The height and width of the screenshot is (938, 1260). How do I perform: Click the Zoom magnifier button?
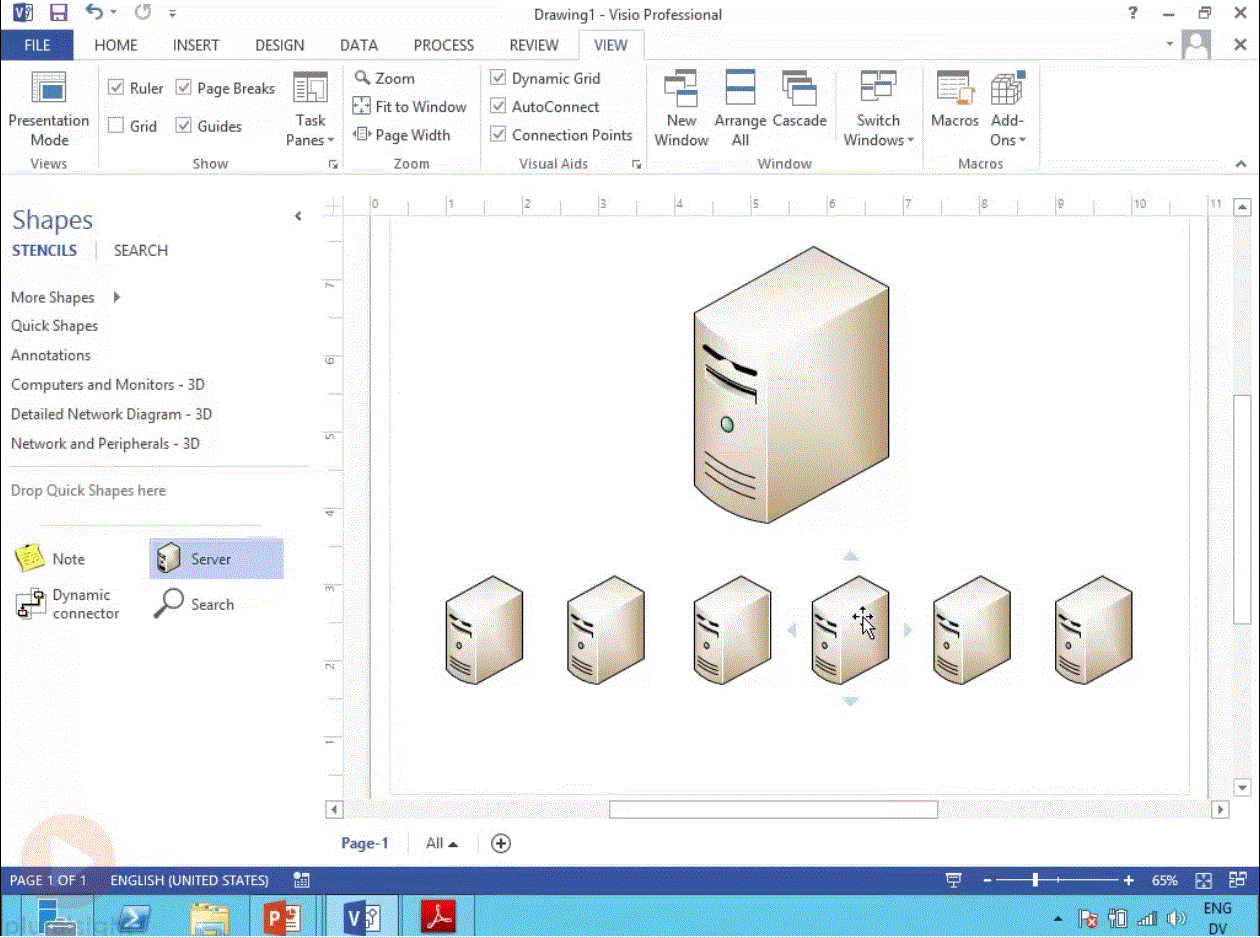[x=384, y=78]
